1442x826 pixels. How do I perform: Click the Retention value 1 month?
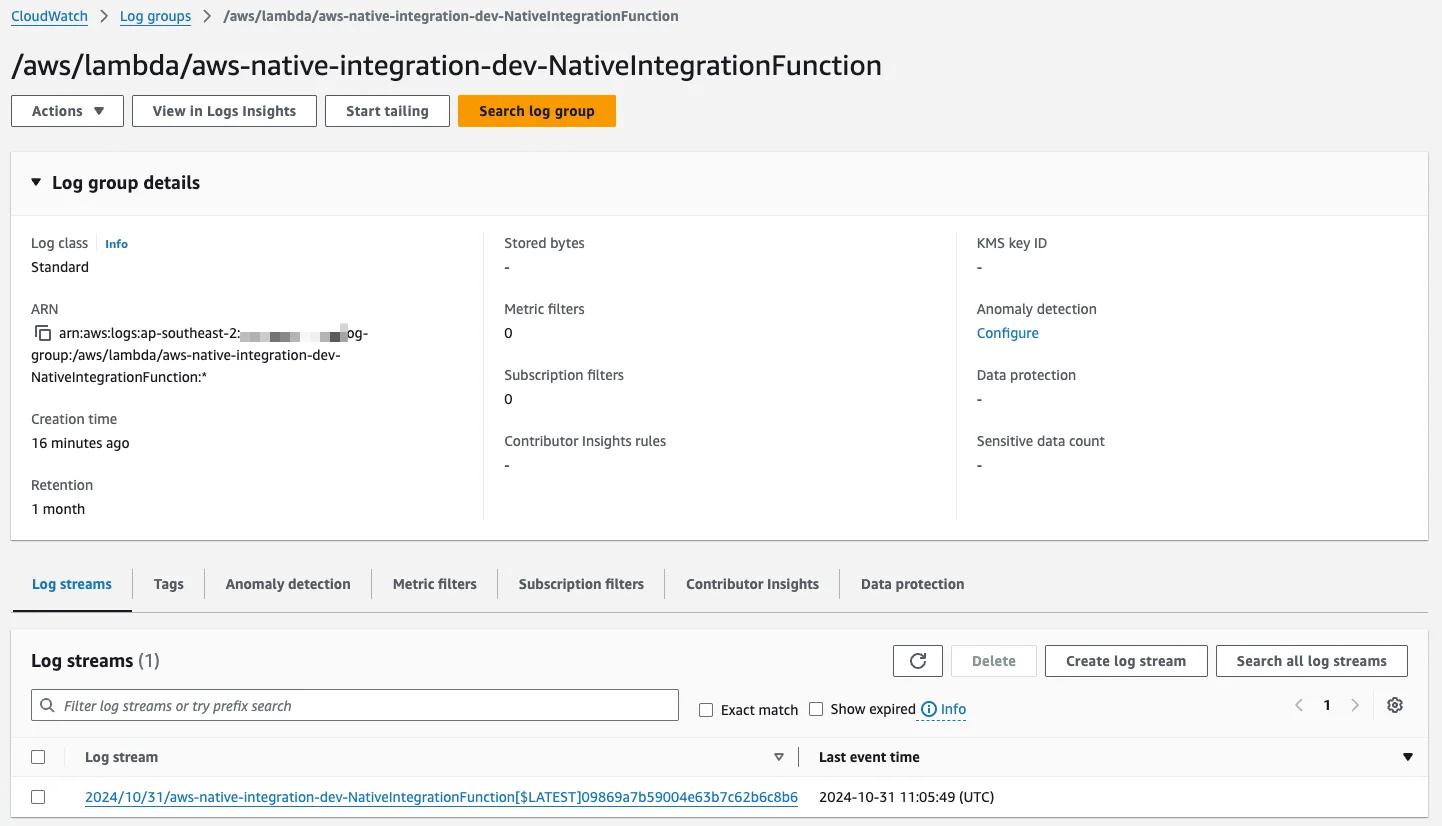[x=58, y=509]
